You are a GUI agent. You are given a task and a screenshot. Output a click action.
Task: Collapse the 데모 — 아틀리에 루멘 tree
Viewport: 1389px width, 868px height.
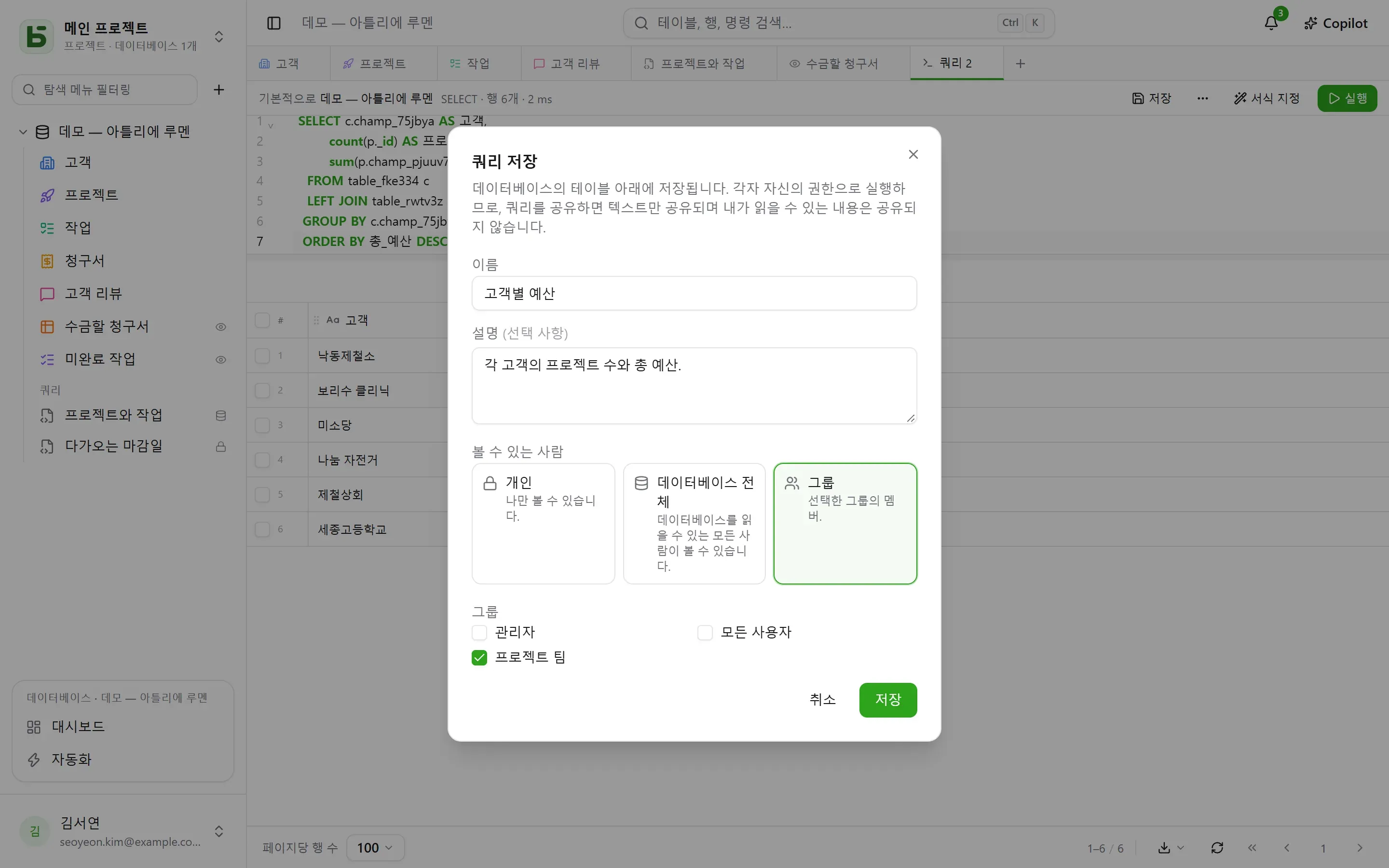pyautogui.click(x=23, y=132)
